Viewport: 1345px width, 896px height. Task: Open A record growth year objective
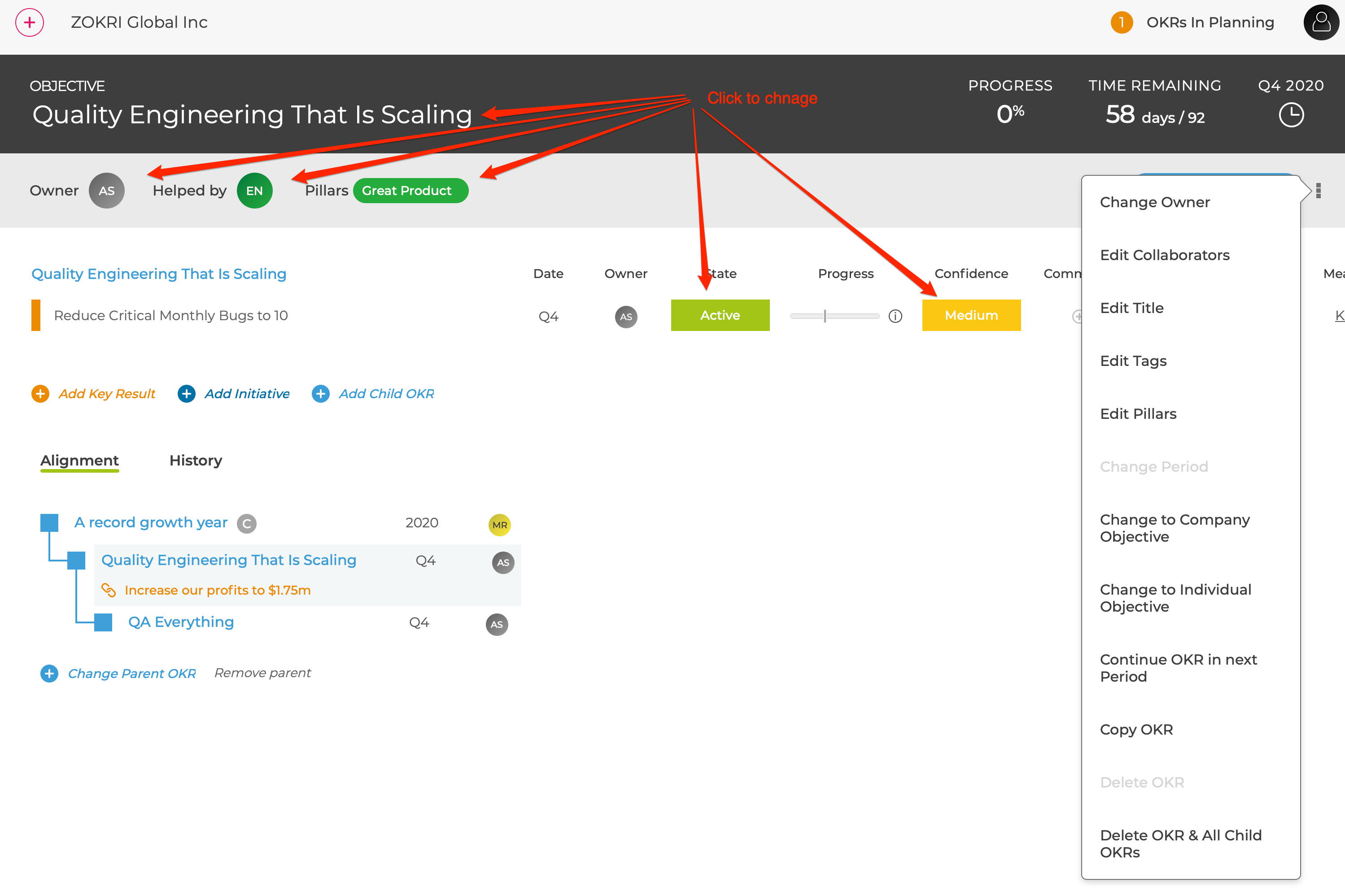[x=151, y=522]
